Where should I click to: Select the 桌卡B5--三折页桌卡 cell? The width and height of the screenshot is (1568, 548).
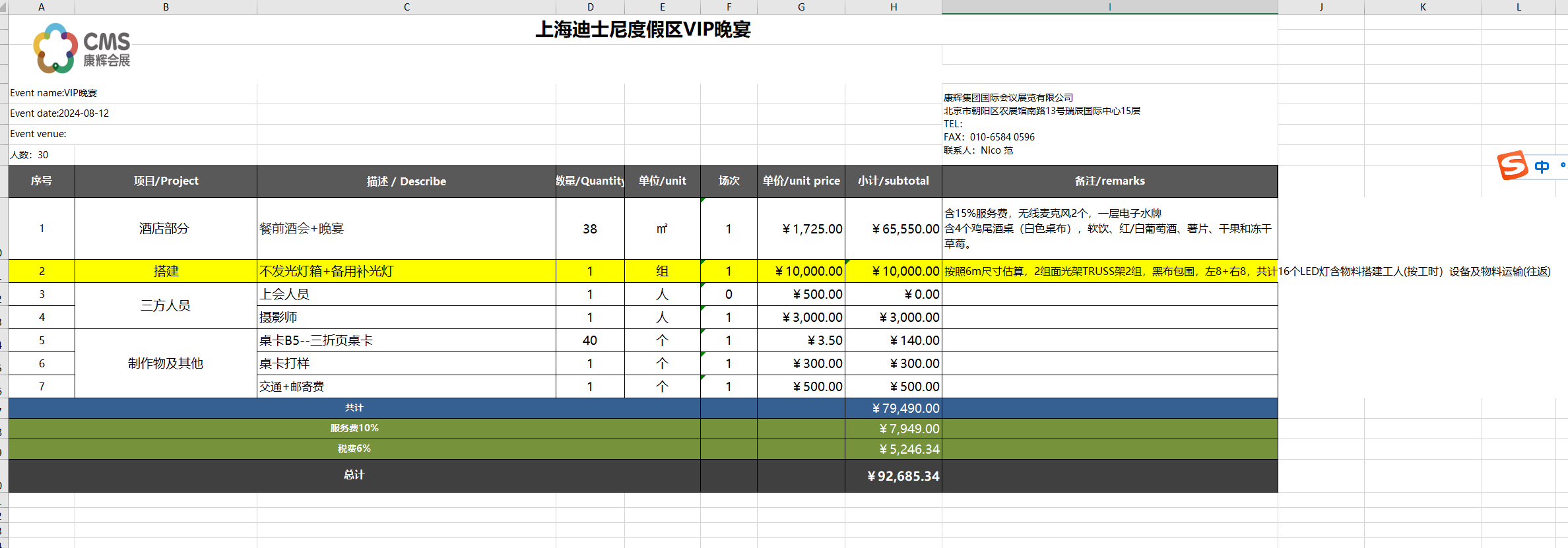pos(406,340)
